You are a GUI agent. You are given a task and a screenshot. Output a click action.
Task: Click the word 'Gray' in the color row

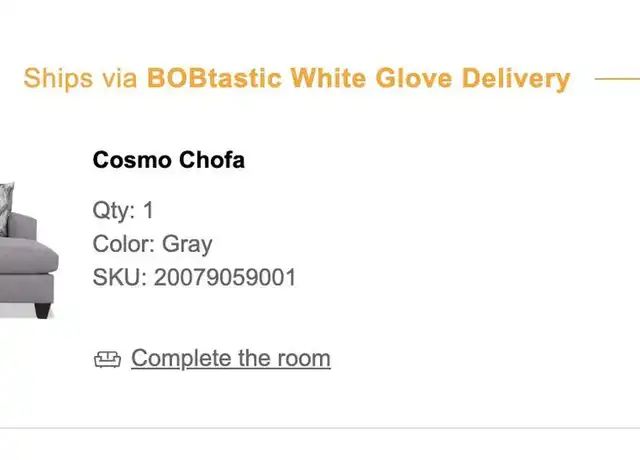coord(187,245)
